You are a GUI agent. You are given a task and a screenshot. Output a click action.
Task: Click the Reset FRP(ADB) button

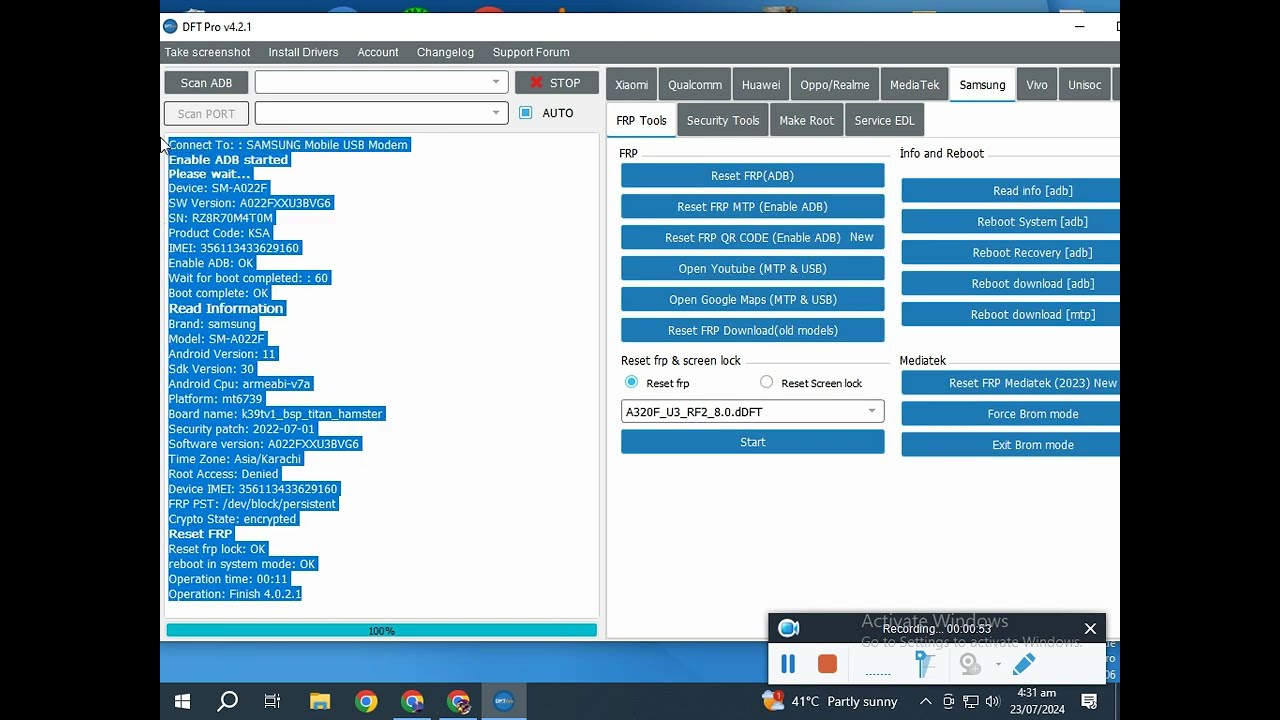pyautogui.click(x=752, y=176)
